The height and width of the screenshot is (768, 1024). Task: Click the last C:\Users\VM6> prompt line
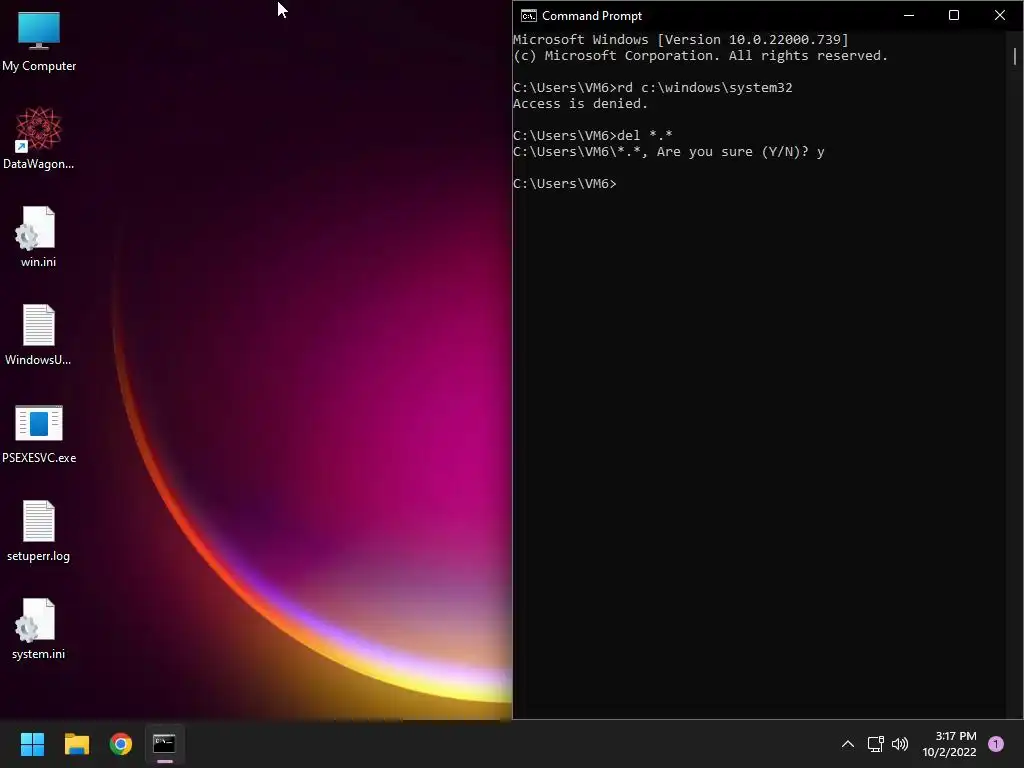click(x=565, y=184)
